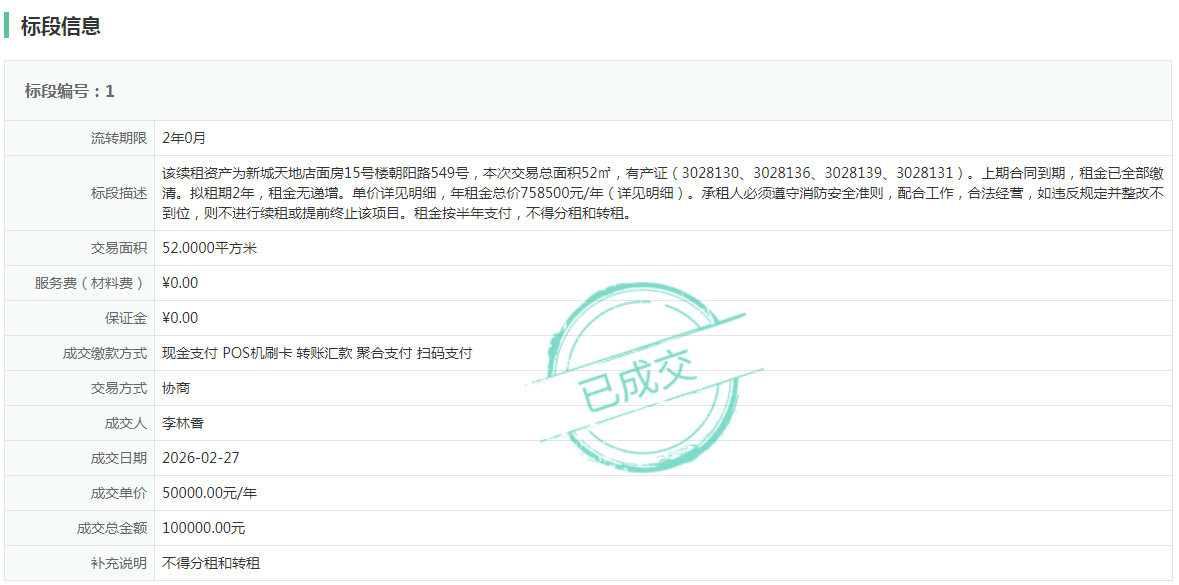Click the 现金支付 payment method text

point(189,353)
